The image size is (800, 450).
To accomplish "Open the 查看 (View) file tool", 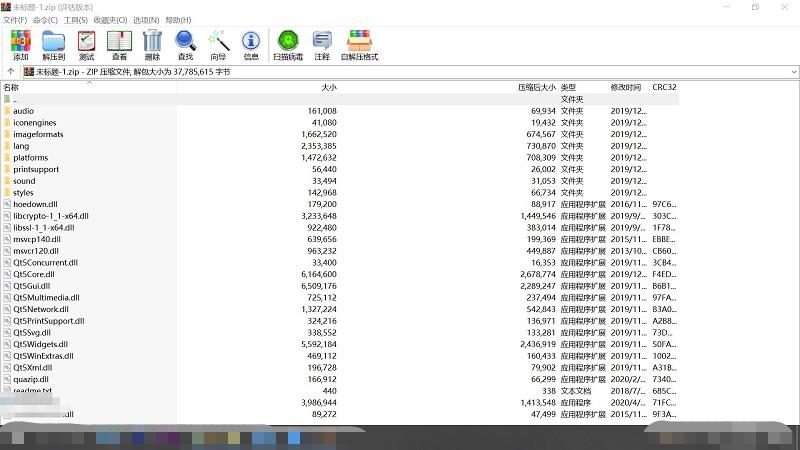I will pyautogui.click(x=119, y=44).
